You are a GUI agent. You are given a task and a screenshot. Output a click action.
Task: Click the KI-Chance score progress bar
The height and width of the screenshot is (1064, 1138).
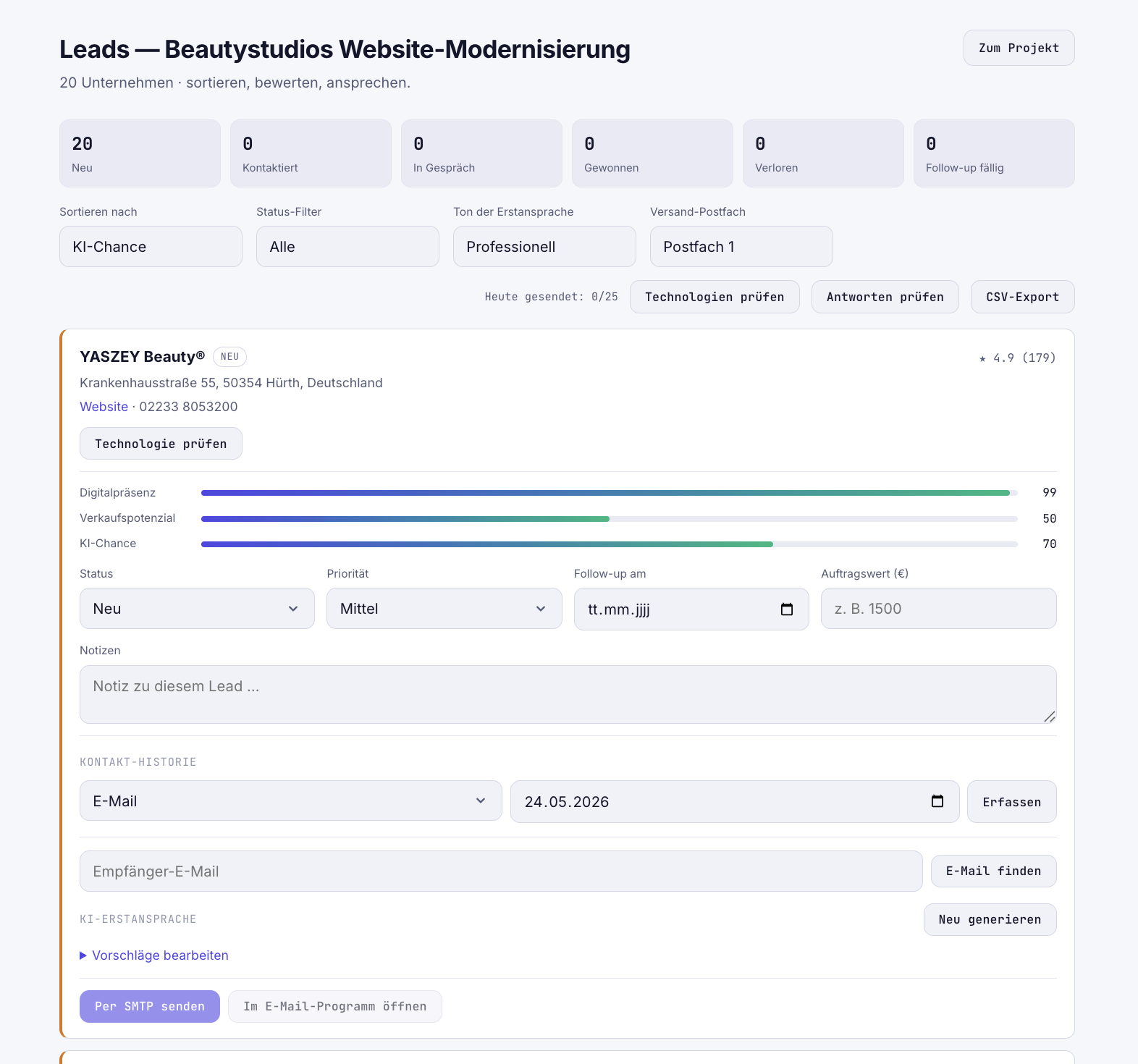coord(610,544)
